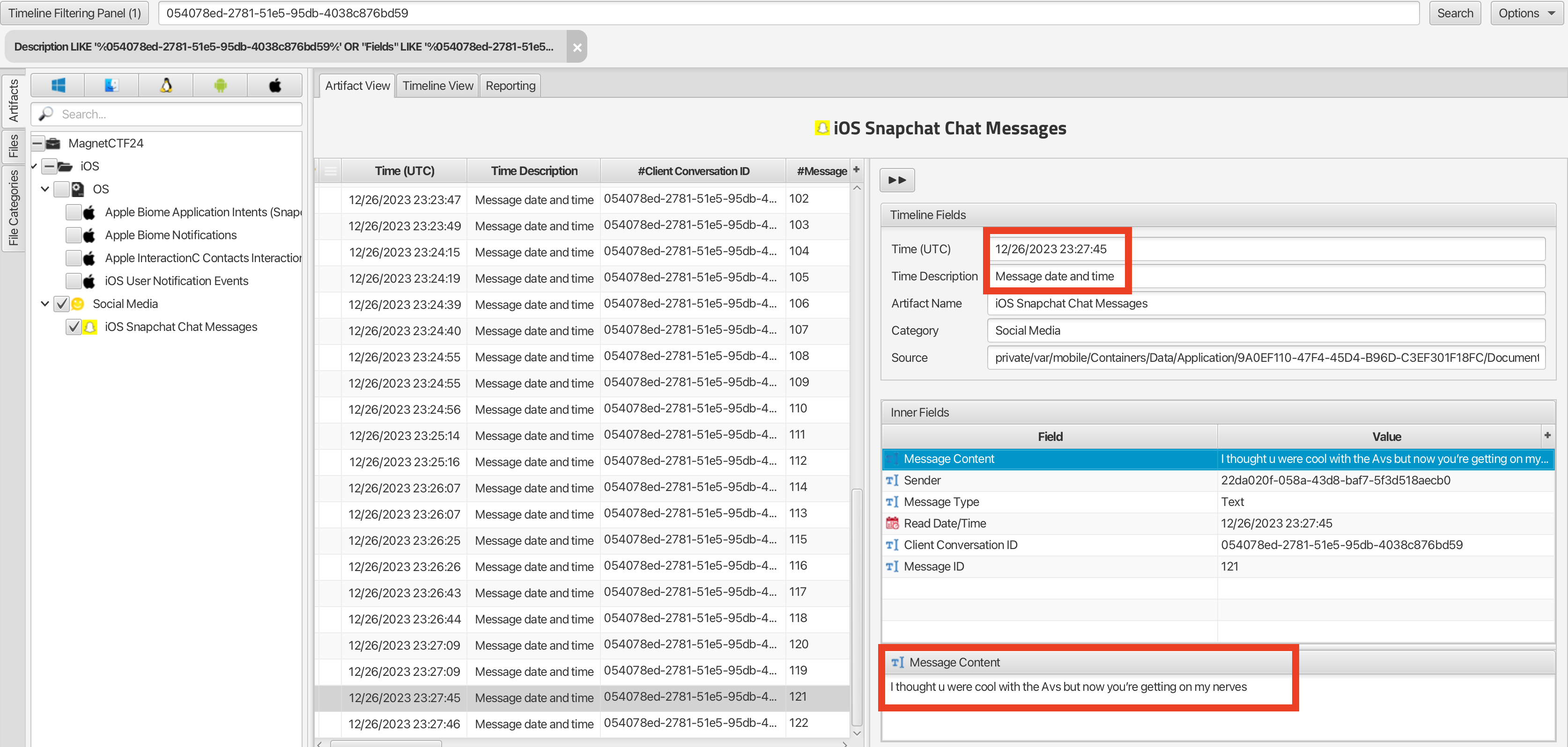The width and height of the screenshot is (1568, 747).
Task: Collapse the Social Media category chevron
Action: pos(45,304)
